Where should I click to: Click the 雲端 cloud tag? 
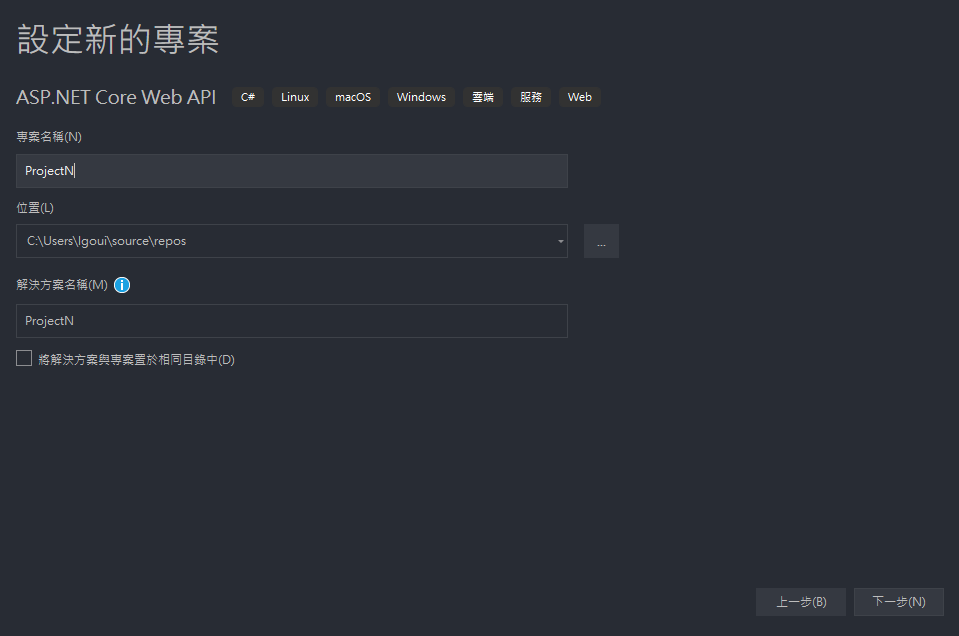(x=483, y=97)
